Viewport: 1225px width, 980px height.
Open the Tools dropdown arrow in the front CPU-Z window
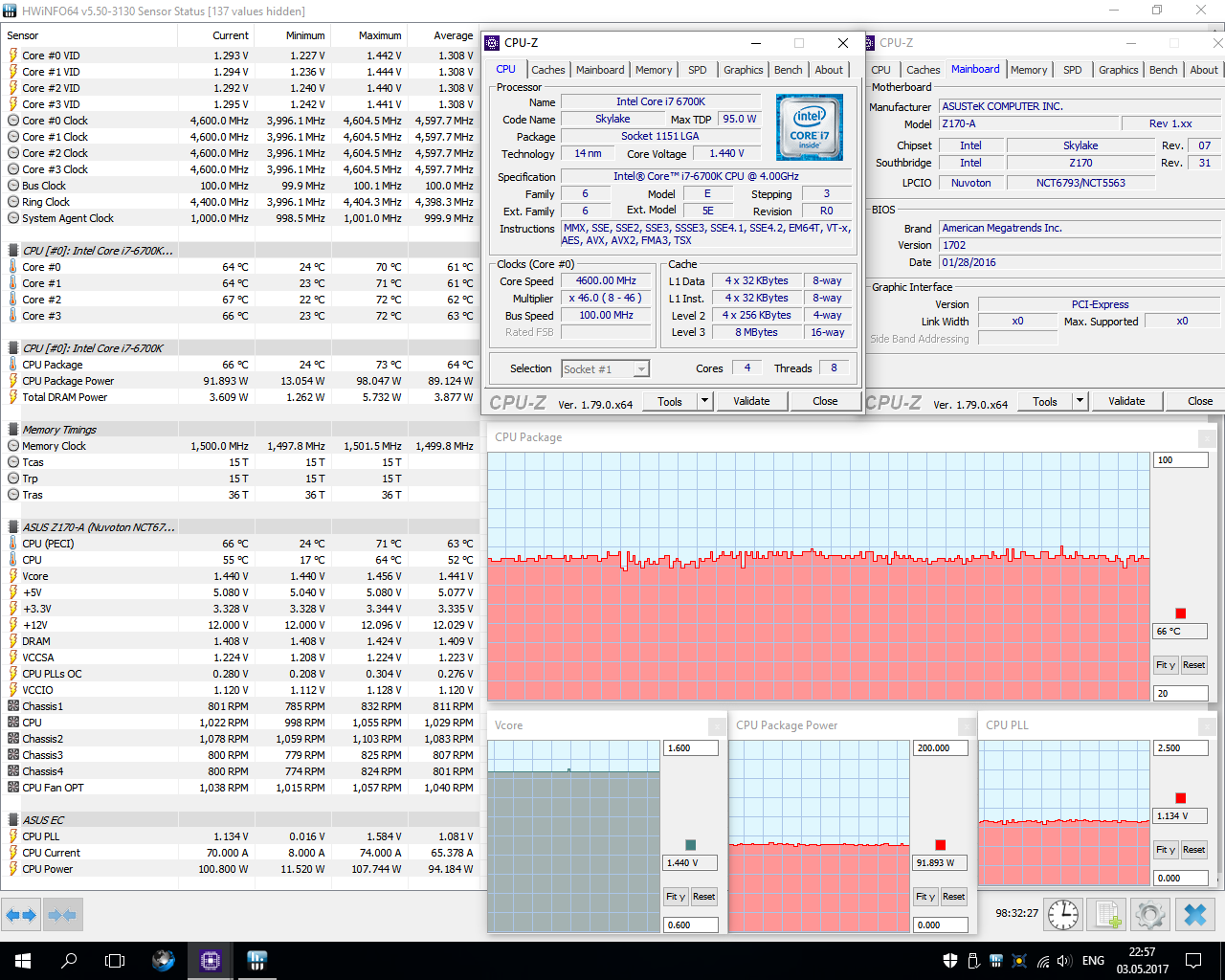[x=705, y=401]
